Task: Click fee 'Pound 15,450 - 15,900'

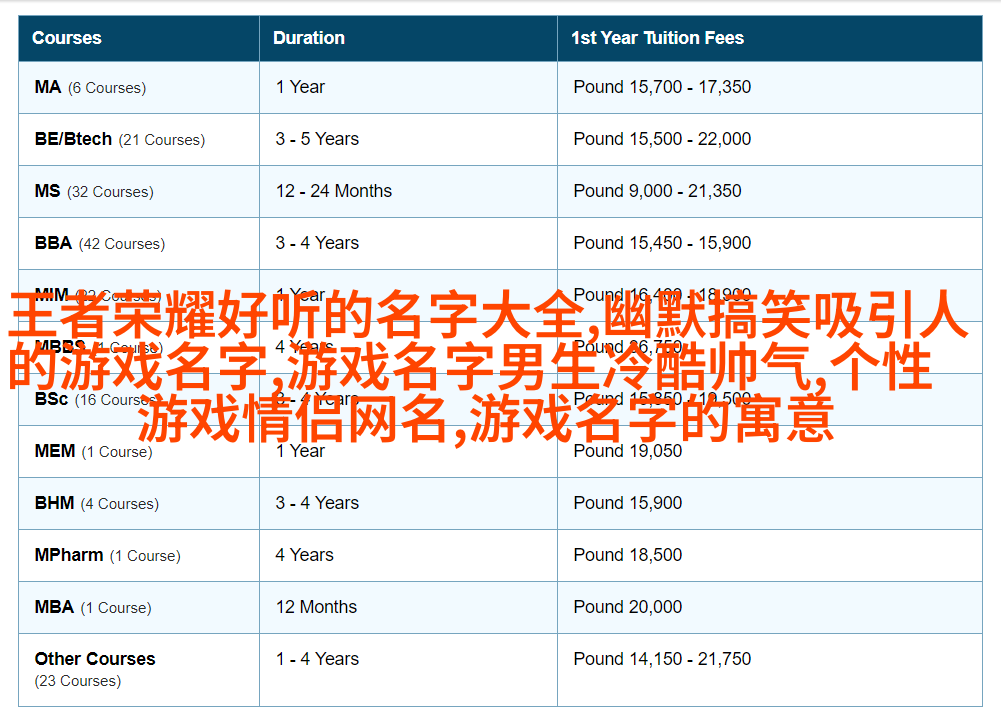Action: (x=662, y=243)
